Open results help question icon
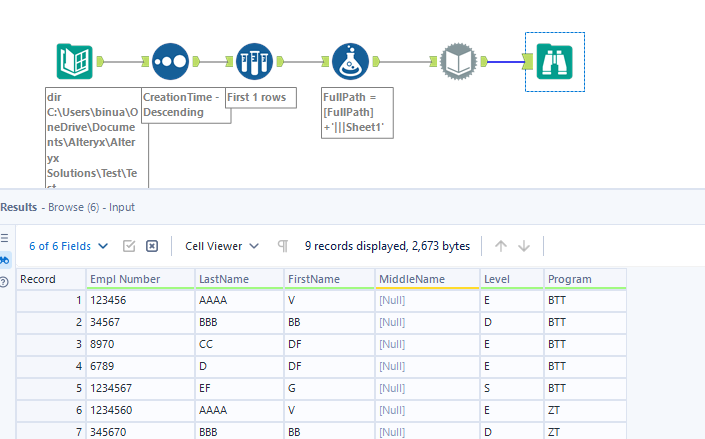705x439 pixels. (x=4, y=282)
